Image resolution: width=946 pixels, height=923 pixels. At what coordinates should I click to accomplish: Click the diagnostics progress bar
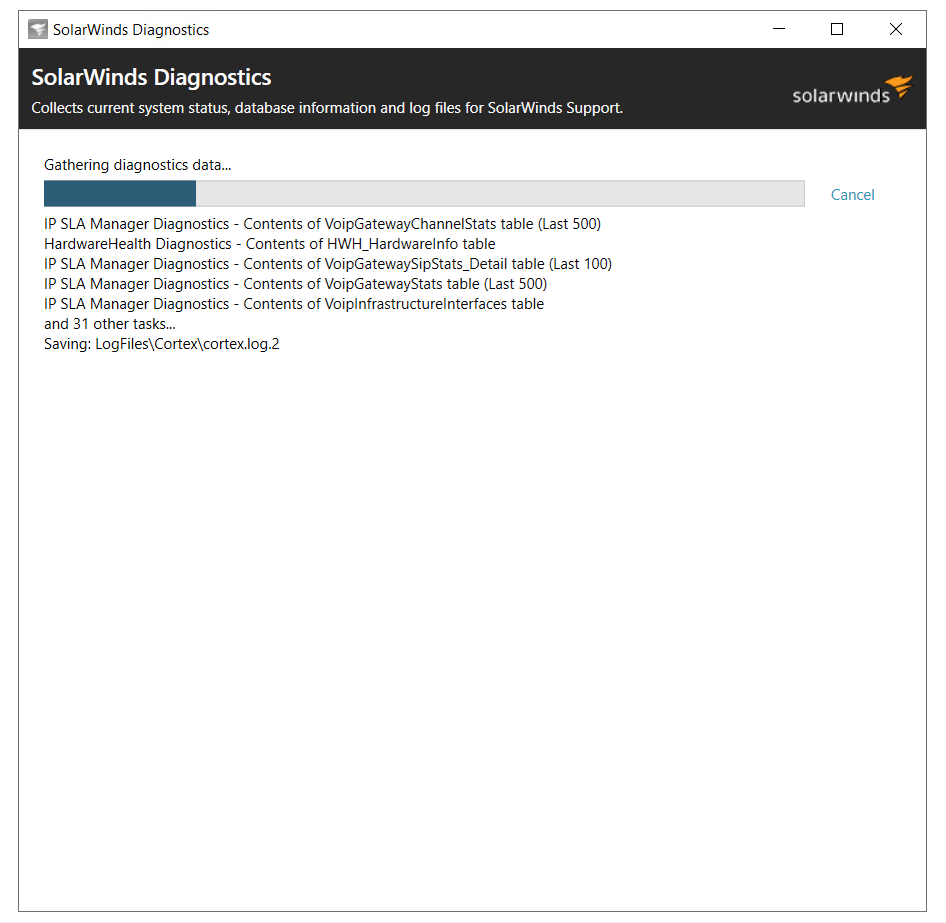tap(424, 194)
